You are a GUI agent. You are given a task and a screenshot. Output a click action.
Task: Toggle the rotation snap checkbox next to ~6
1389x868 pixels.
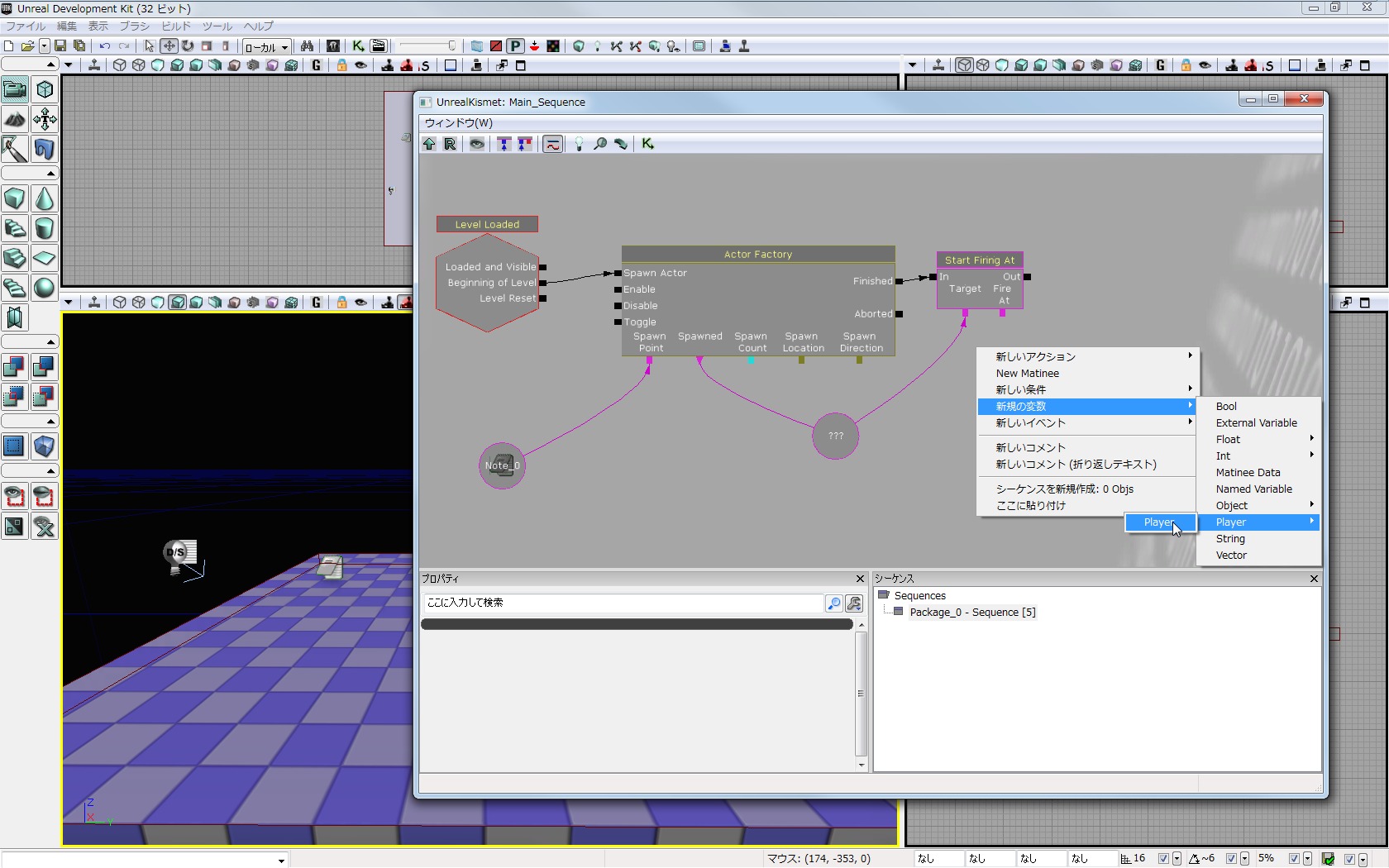[1231, 859]
